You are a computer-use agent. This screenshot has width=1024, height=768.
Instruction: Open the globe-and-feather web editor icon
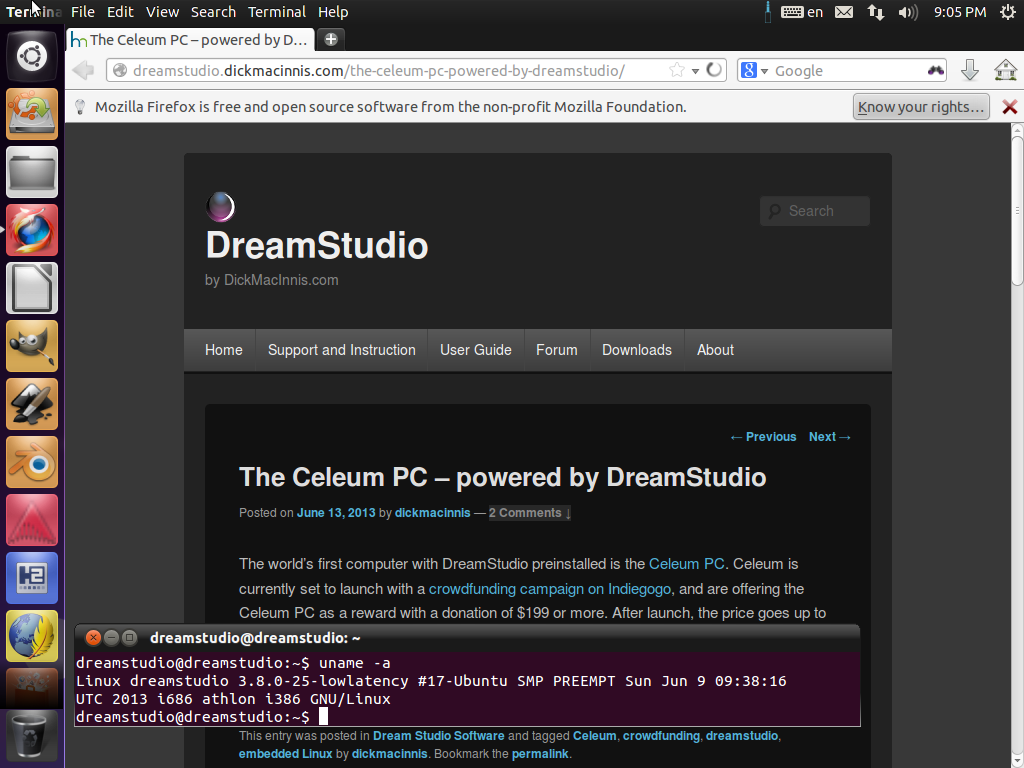[31, 637]
